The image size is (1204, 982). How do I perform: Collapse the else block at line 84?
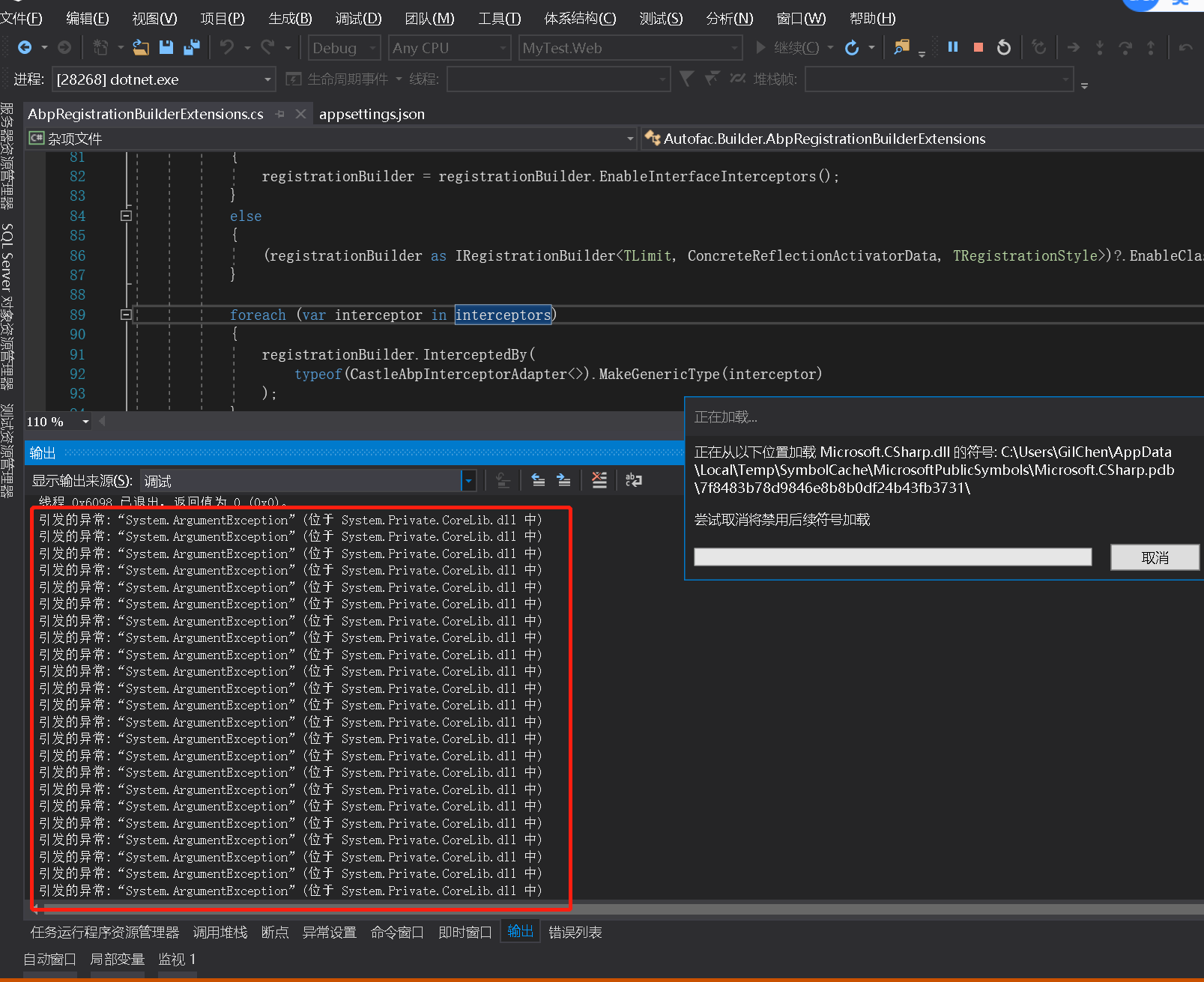point(126,216)
